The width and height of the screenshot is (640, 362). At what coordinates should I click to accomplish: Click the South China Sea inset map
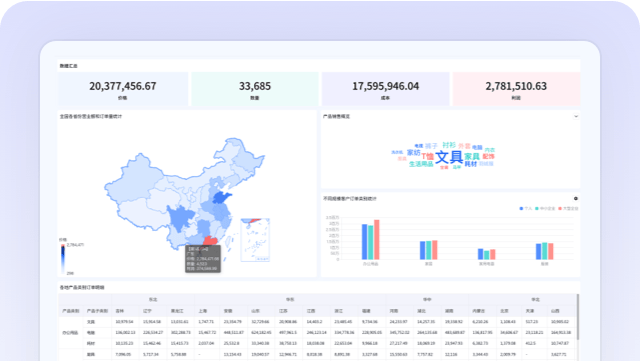click(255, 240)
